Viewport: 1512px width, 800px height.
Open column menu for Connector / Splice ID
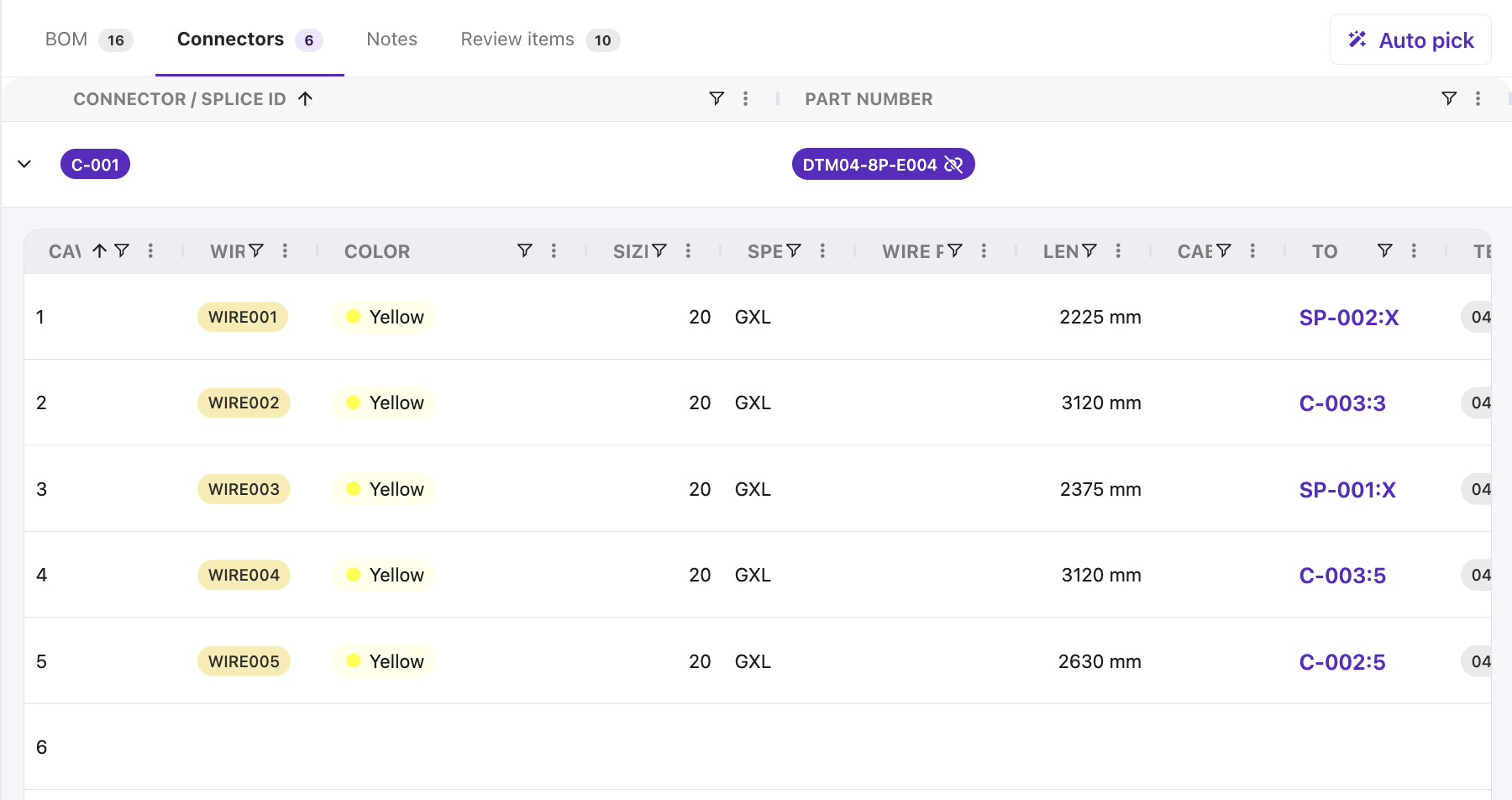[x=745, y=98]
